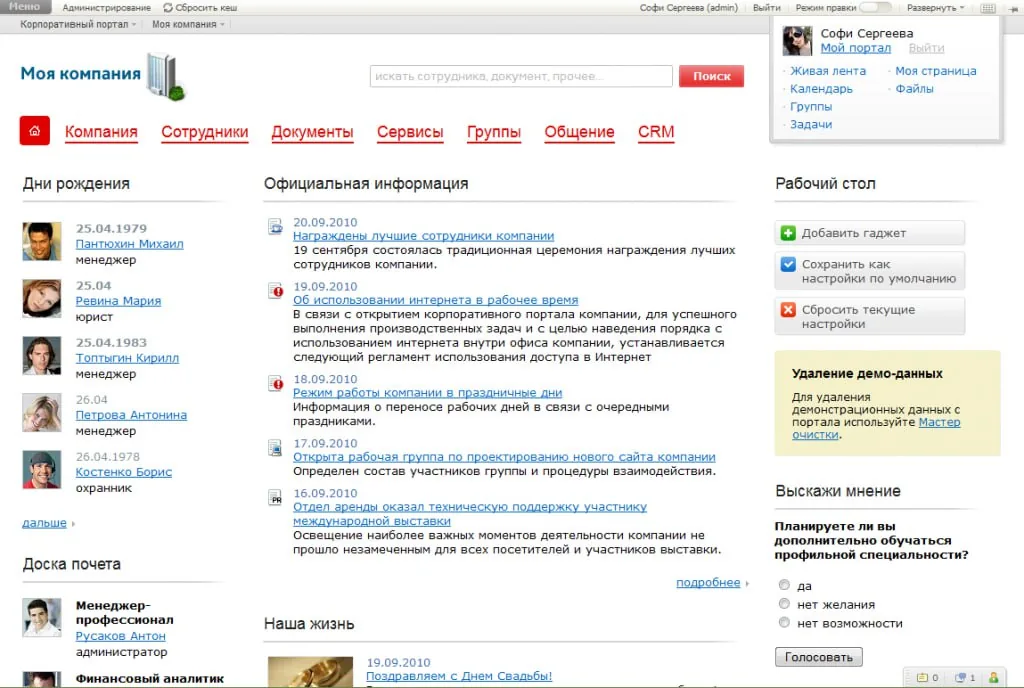Choose 'нет возможности' poll answer

point(784,623)
